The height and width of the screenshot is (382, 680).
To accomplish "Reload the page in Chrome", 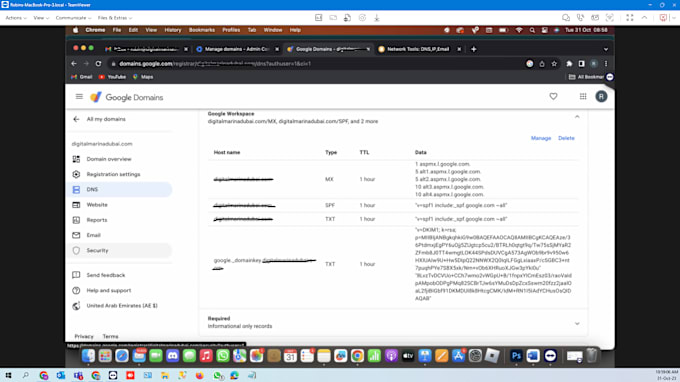I will [98, 64].
